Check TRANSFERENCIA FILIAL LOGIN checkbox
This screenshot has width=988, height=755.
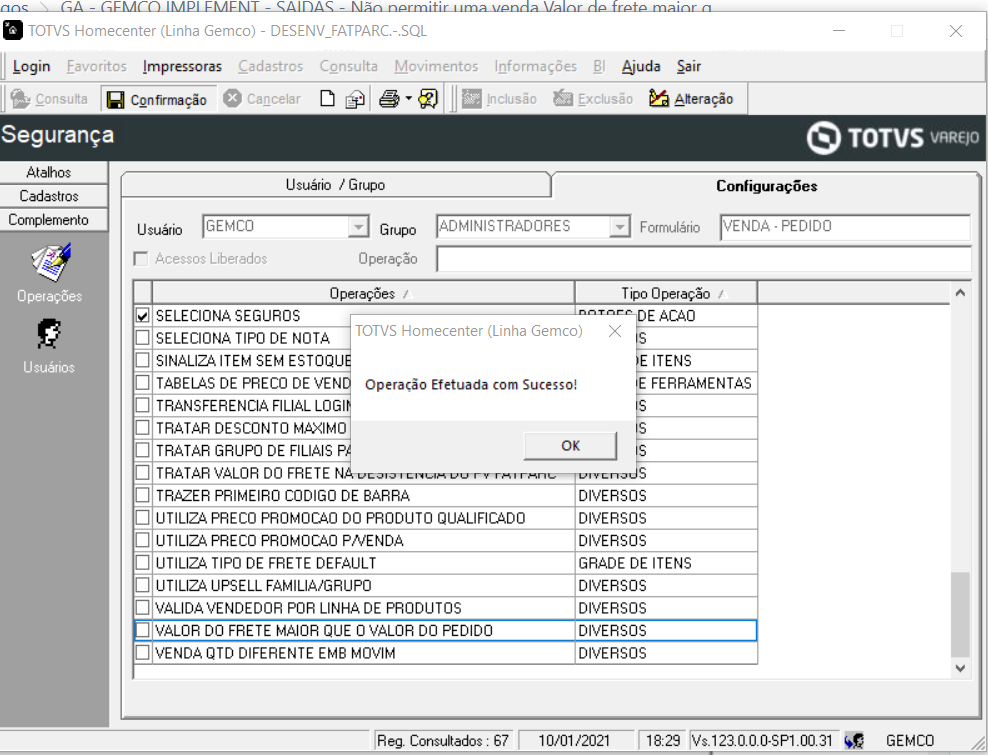[x=143, y=405]
